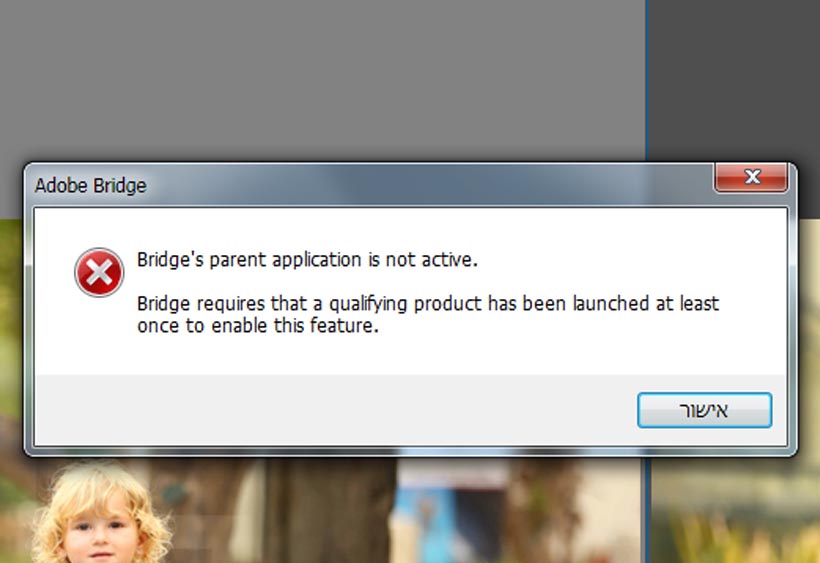820x563 pixels.
Task: Click the text about a qualifying product being launched
Action: 428,314
